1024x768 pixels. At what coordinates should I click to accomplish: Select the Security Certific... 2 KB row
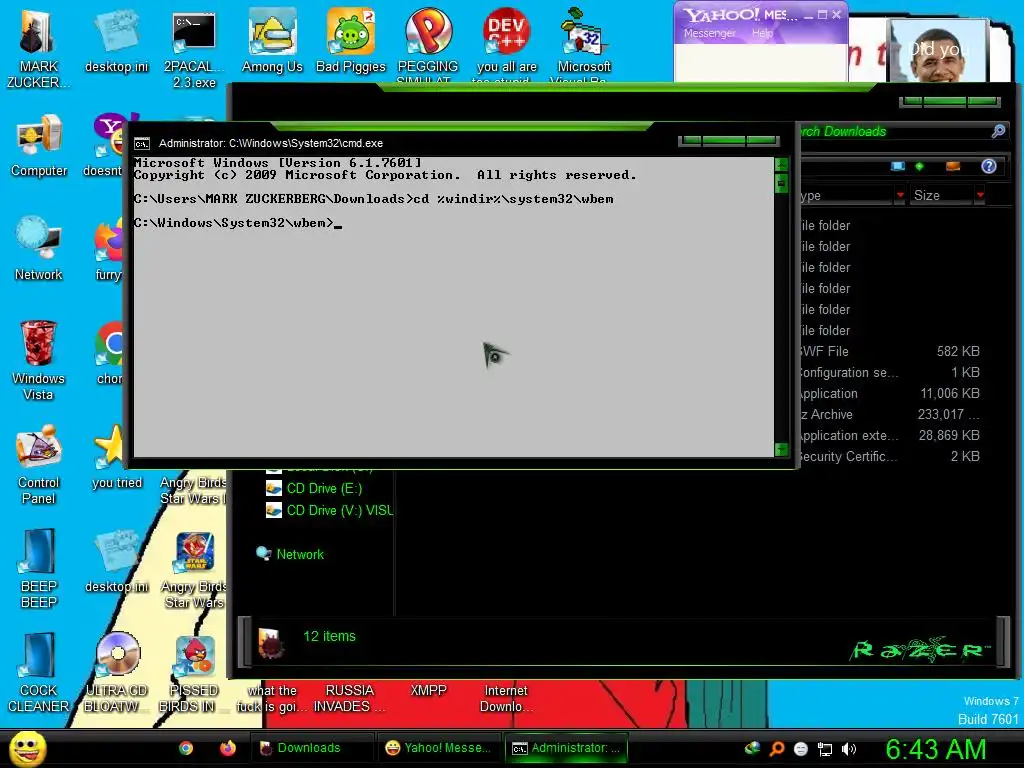(890, 456)
